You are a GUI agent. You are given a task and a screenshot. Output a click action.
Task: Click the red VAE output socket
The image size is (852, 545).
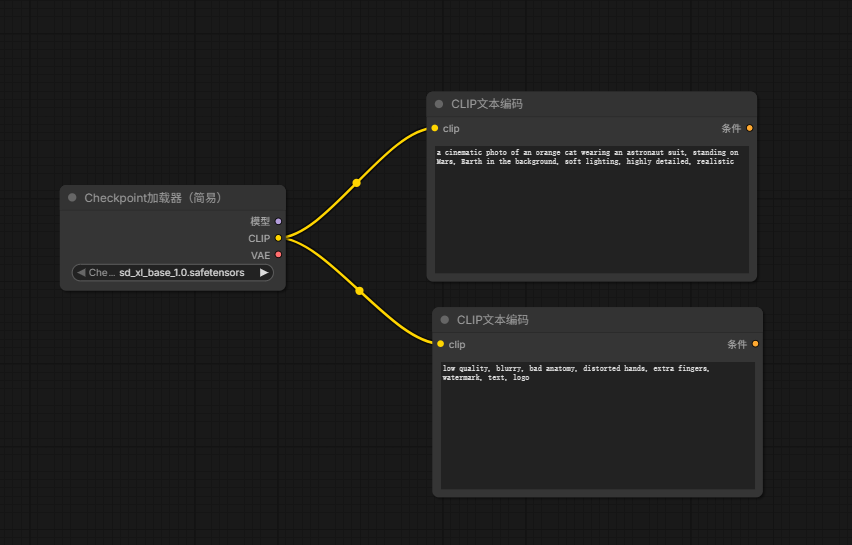click(x=278, y=255)
